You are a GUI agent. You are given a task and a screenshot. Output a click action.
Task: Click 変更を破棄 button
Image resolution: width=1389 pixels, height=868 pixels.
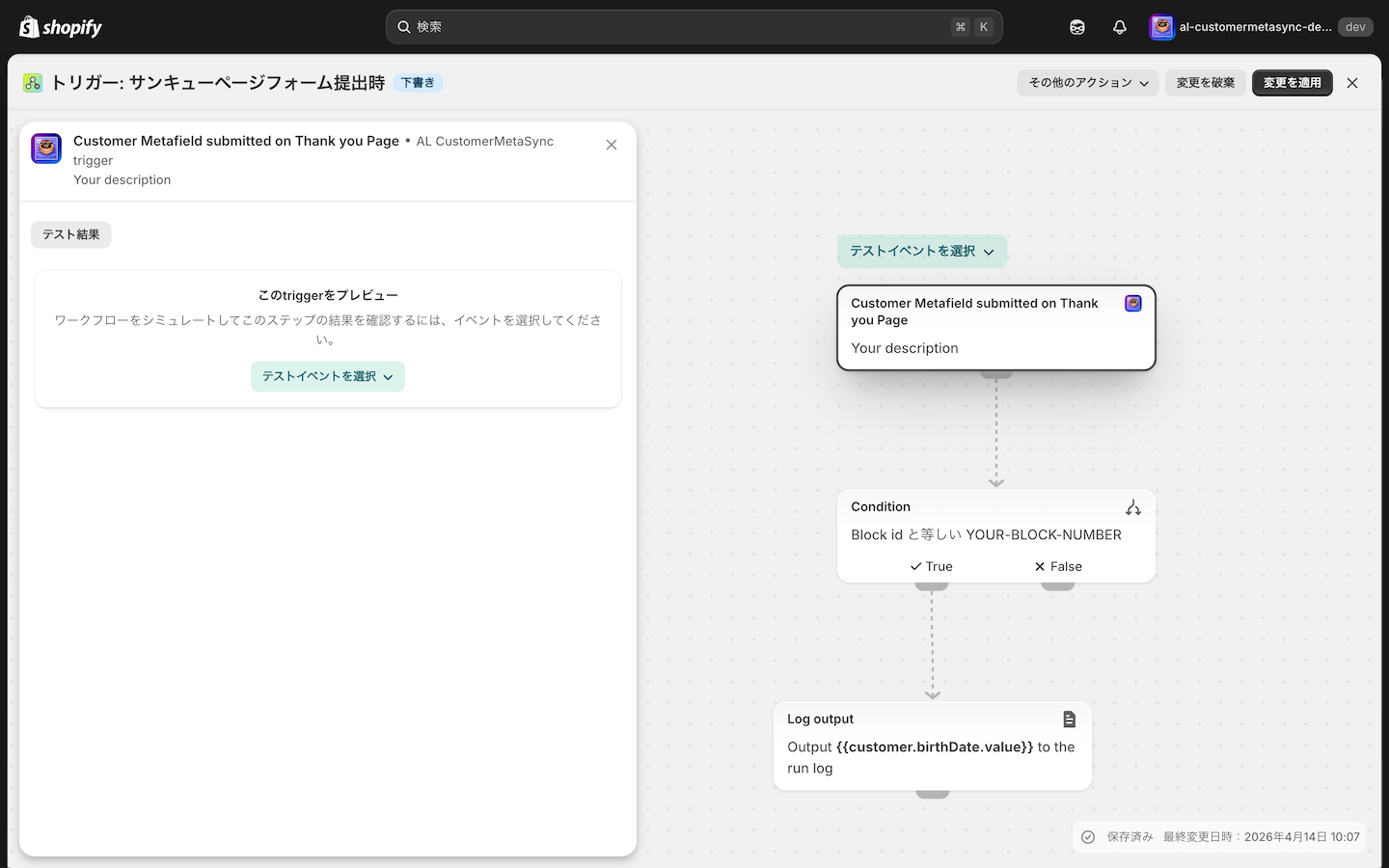[x=1206, y=83]
